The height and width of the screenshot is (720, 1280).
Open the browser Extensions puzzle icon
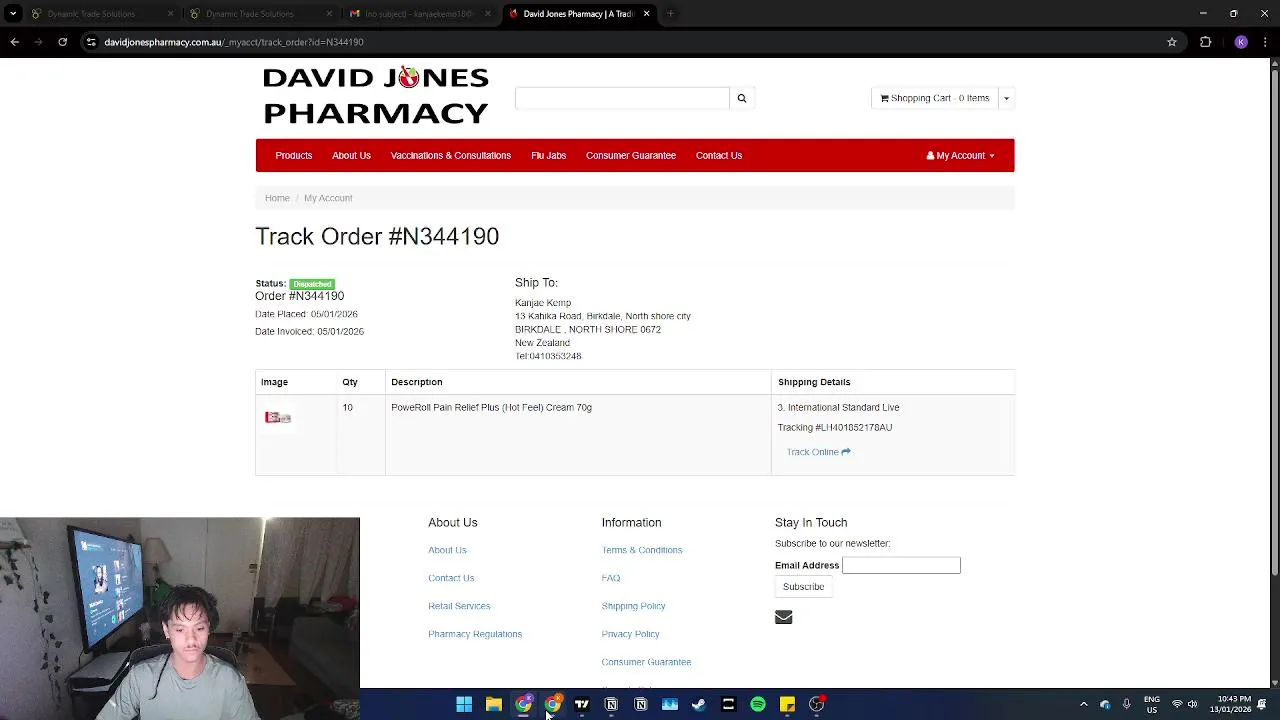click(x=1205, y=42)
